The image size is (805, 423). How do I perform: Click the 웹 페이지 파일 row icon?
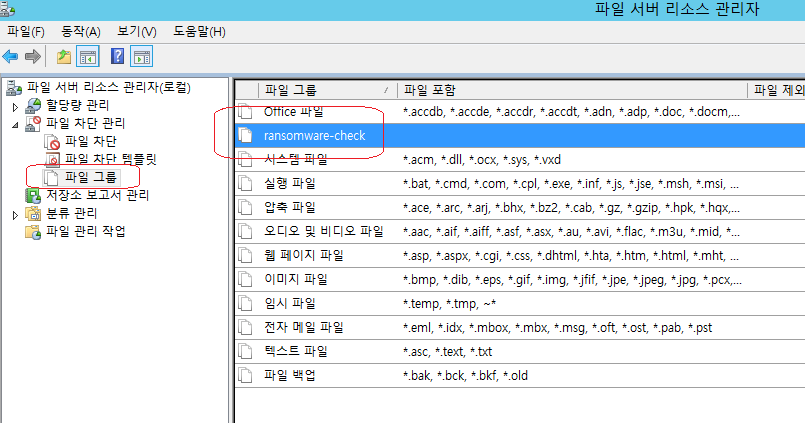tap(245, 255)
